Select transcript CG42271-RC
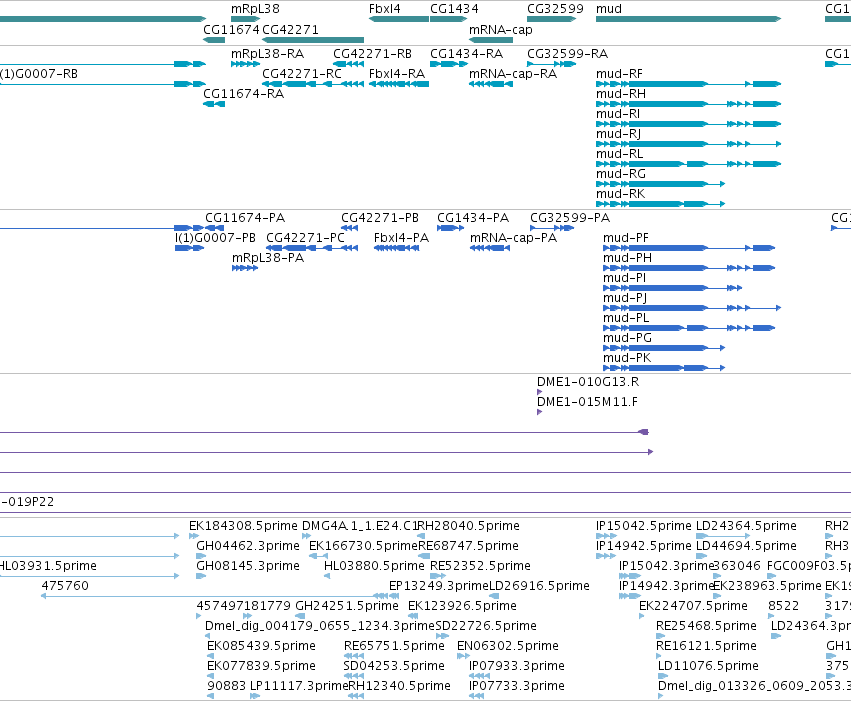This screenshot has height=701, width=851. tap(301, 74)
